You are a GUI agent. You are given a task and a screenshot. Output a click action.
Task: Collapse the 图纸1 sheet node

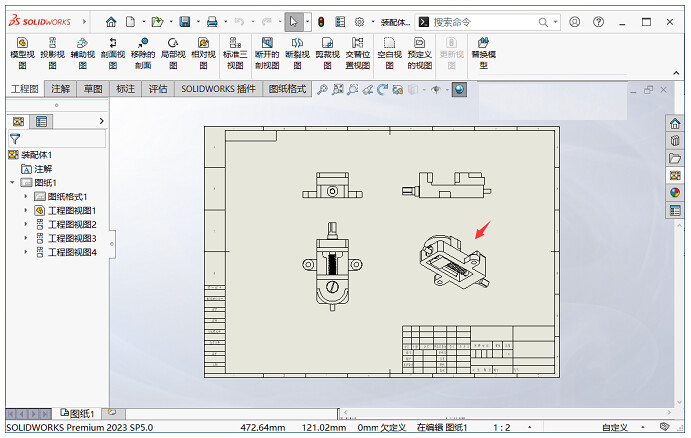pyautogui.click(x=12, y=183)
